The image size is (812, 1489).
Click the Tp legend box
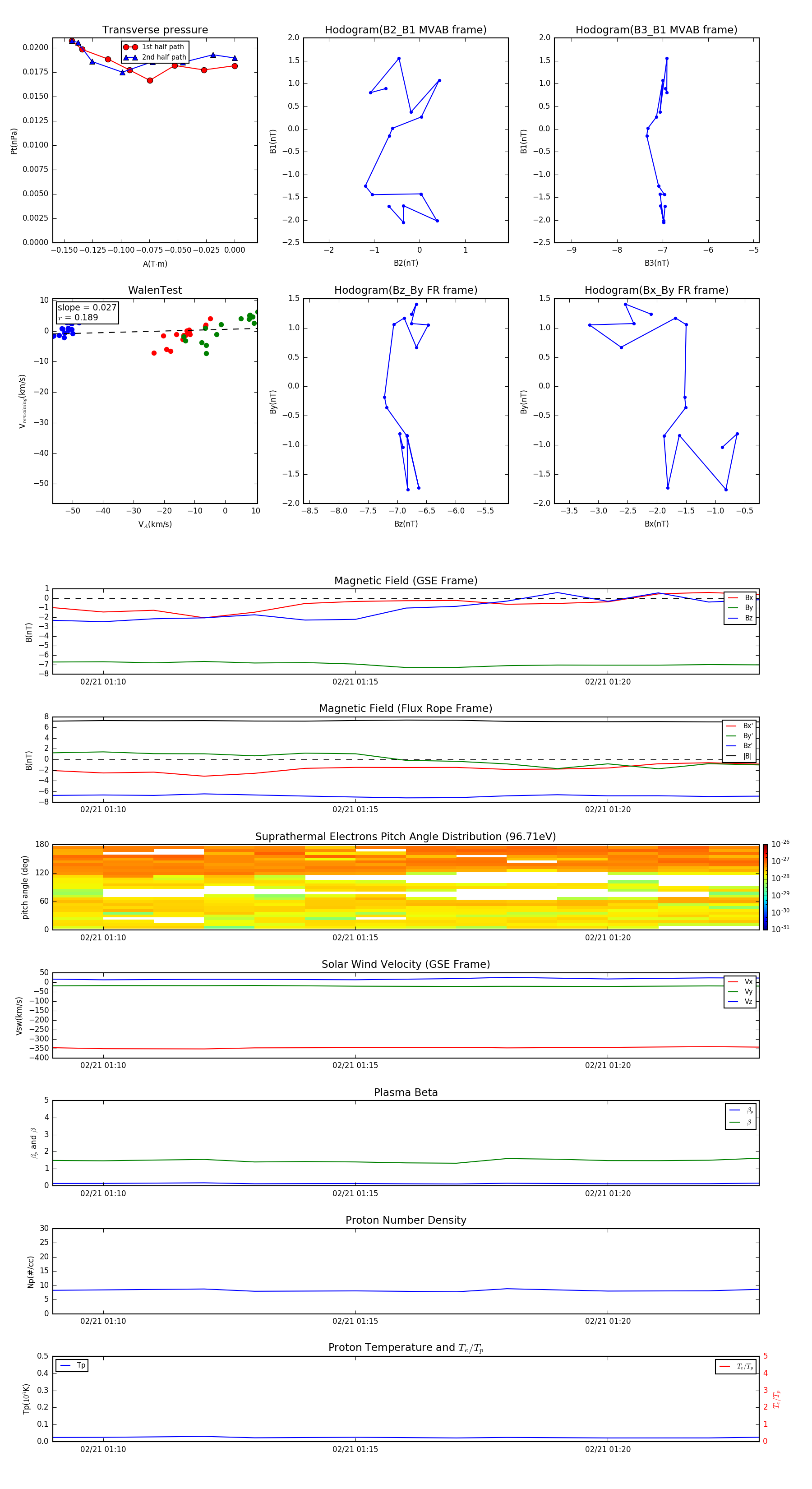click(72, 1365)
